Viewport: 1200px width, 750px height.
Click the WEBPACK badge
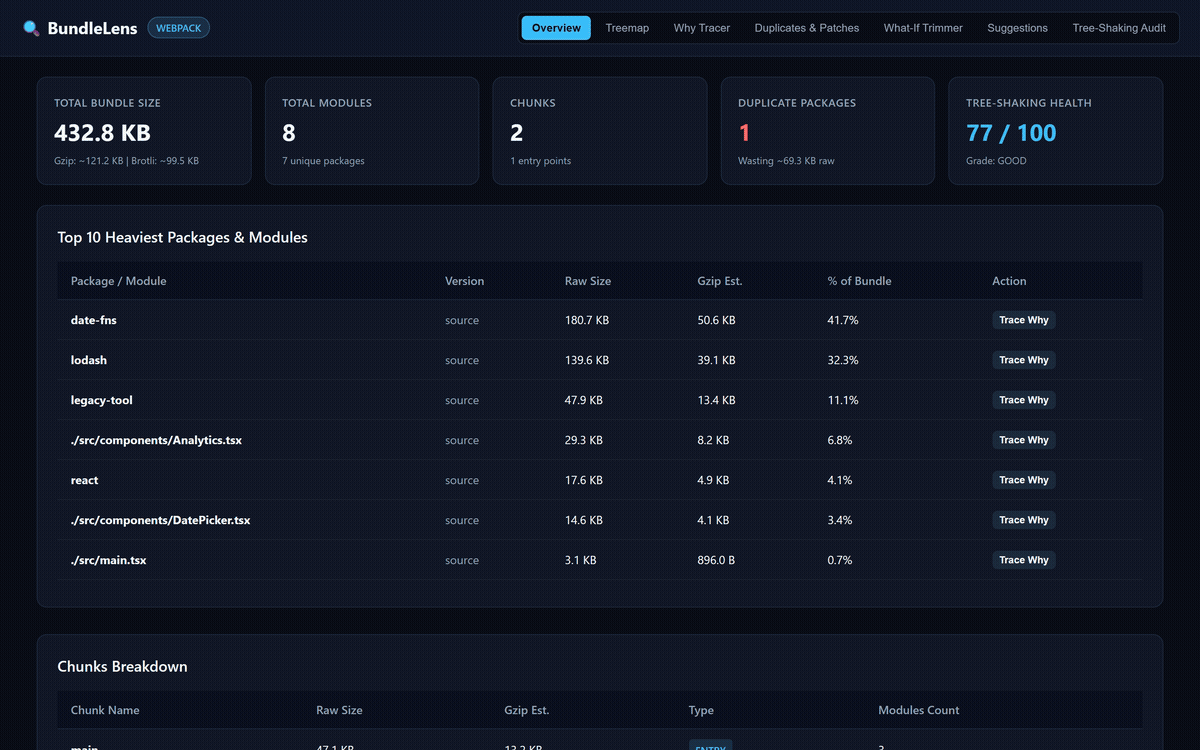click(x=178, y=28)
